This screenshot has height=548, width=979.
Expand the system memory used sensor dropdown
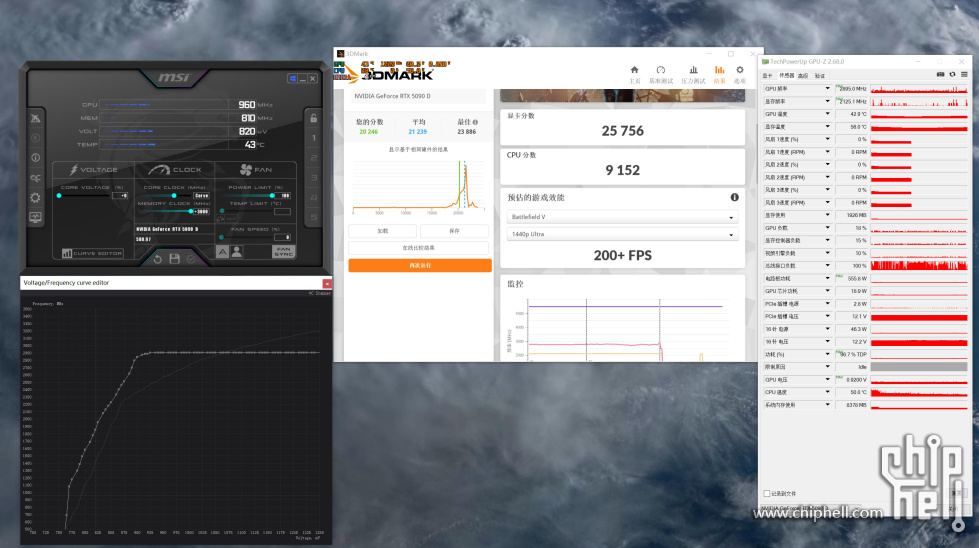pos(827,405)
